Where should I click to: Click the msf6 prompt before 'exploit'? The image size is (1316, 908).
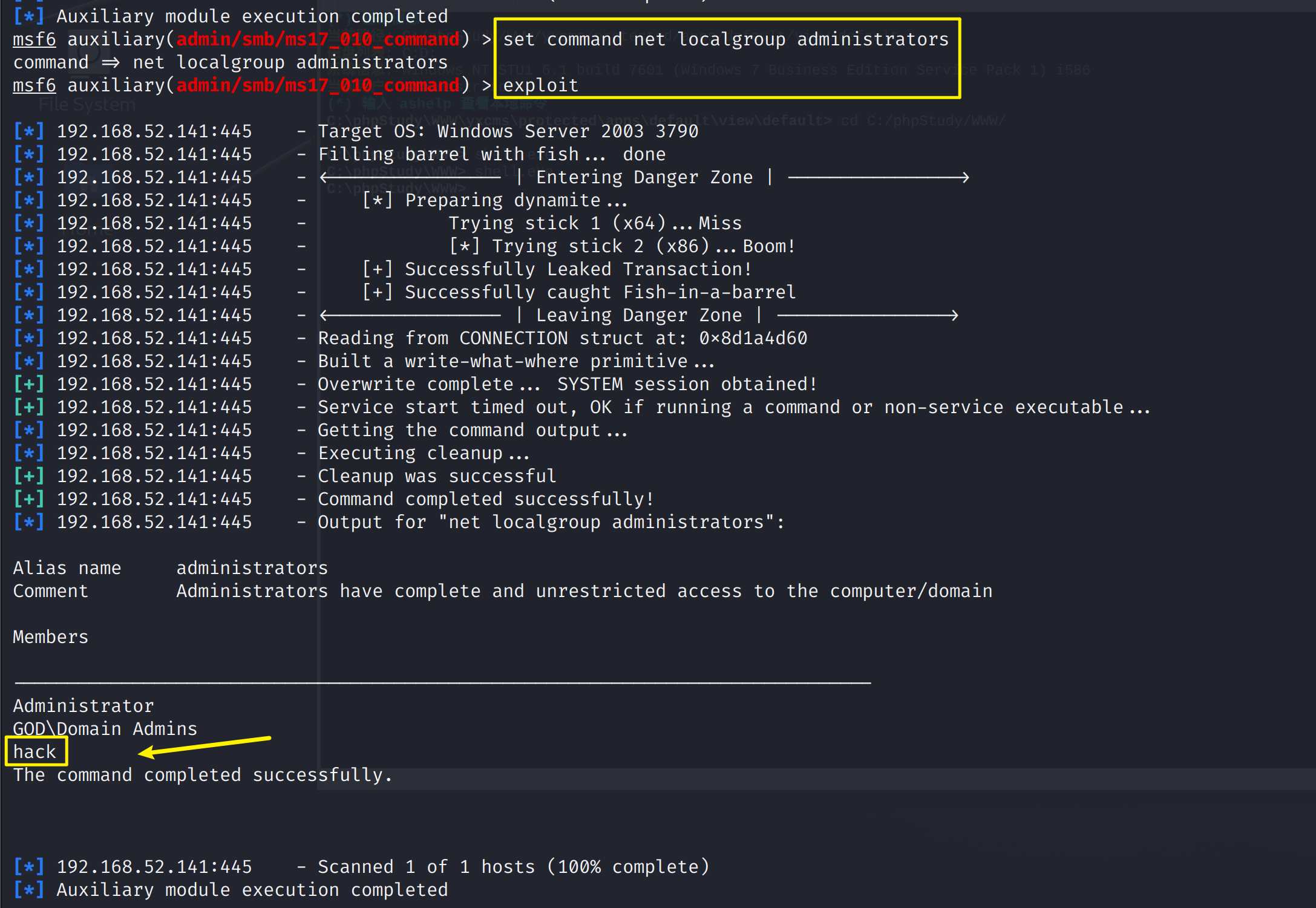(x=34, y=85)
